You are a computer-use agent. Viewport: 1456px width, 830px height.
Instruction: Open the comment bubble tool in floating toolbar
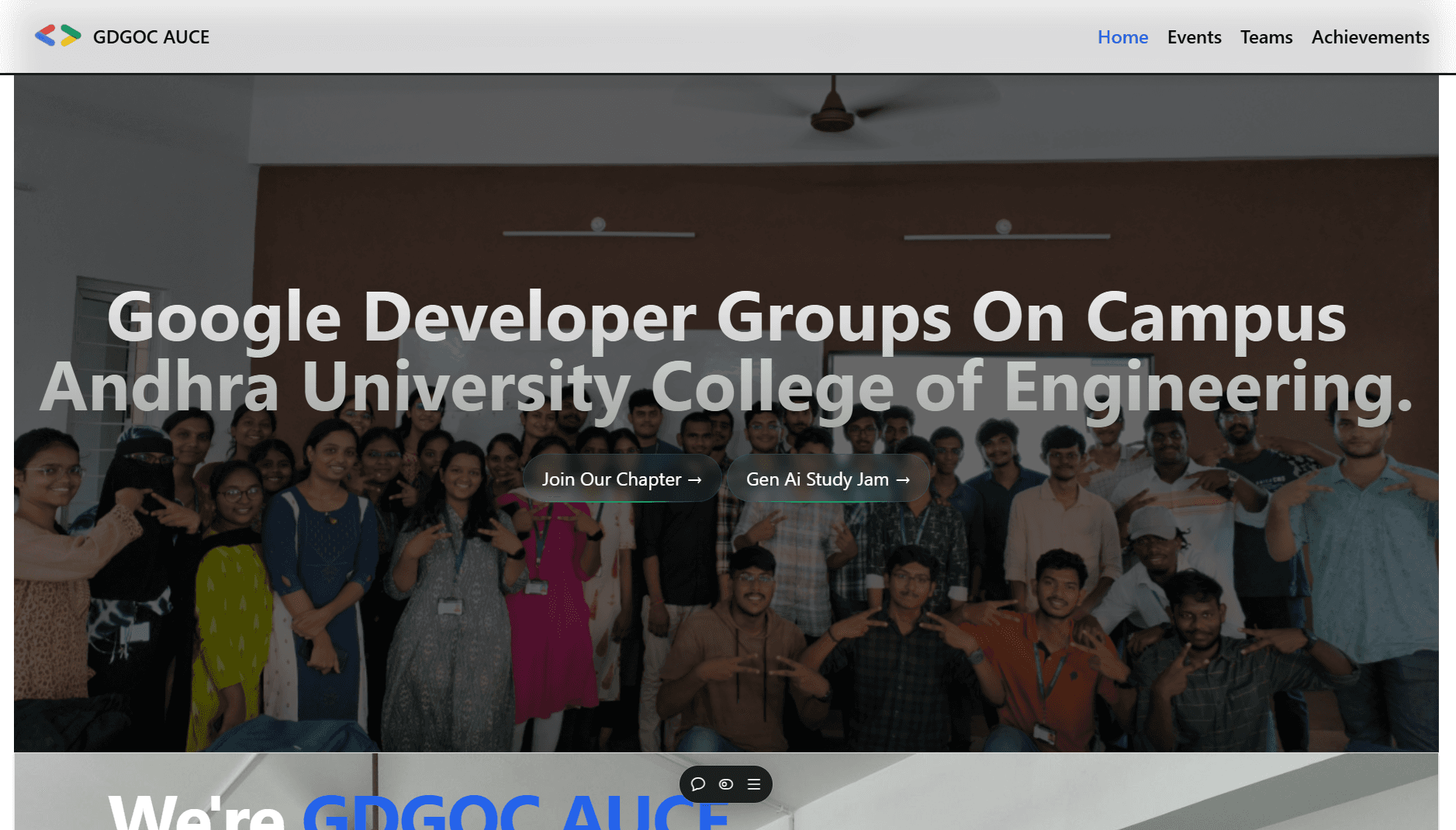click(x=698, y=784)
